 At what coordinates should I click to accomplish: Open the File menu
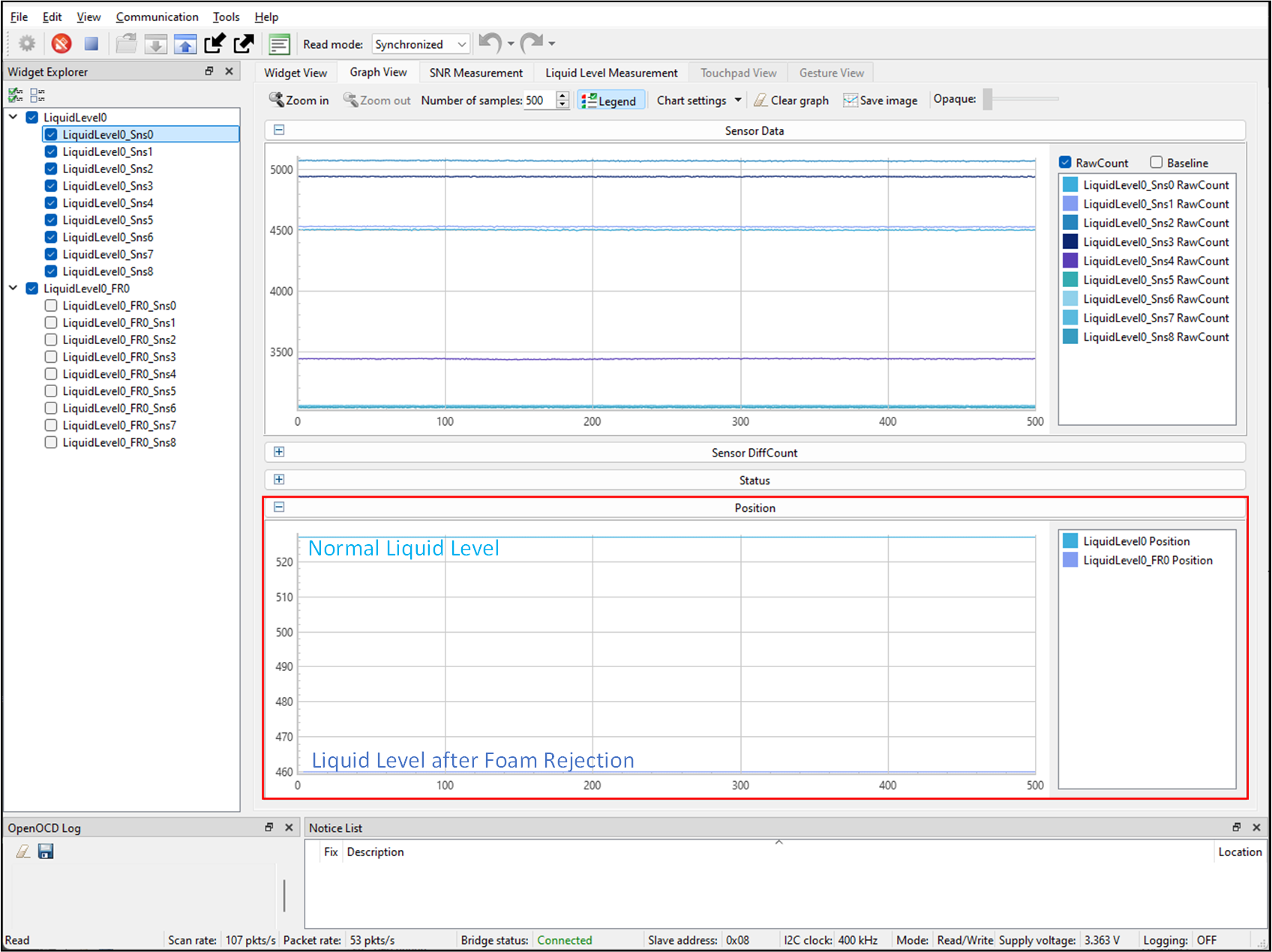click(x=19, y=16)
